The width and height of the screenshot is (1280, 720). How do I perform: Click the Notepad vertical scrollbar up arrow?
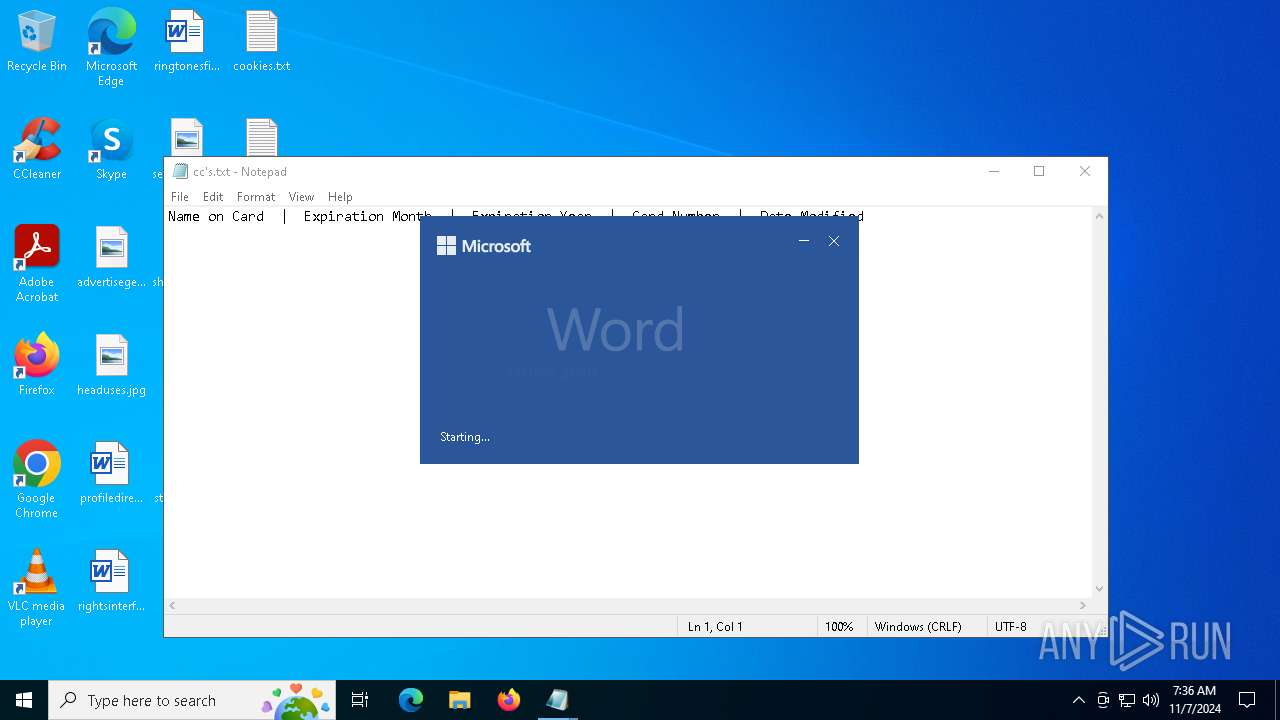1099,216
